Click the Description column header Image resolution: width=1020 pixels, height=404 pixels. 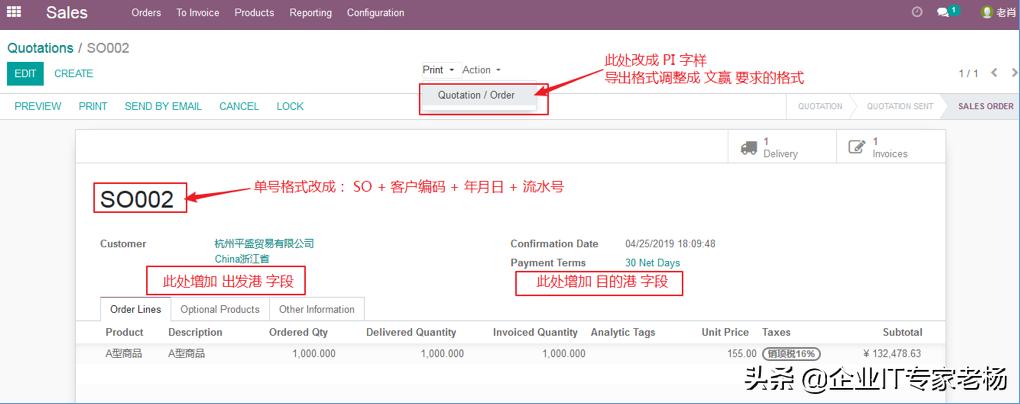[195, 332]
